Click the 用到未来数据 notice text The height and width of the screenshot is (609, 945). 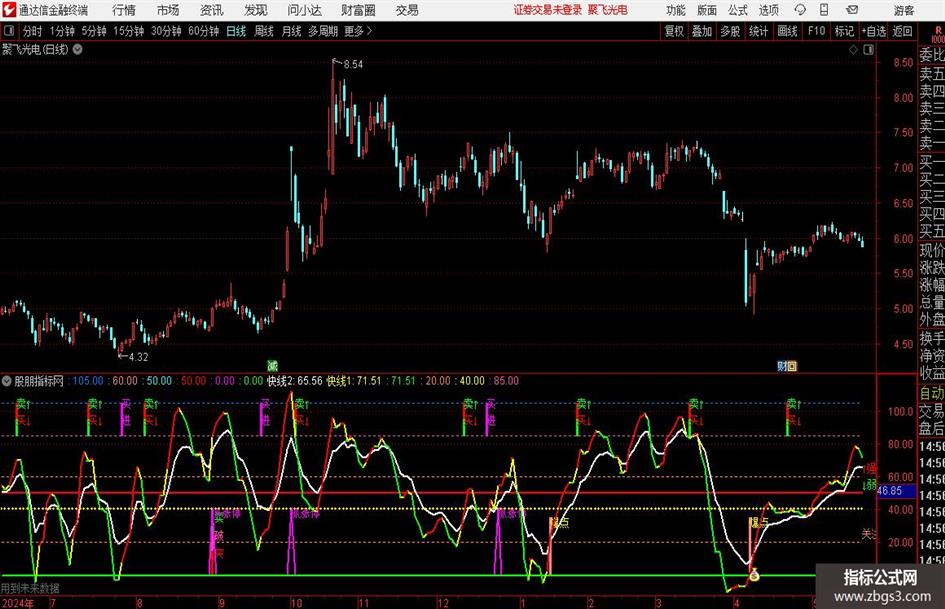30,588
